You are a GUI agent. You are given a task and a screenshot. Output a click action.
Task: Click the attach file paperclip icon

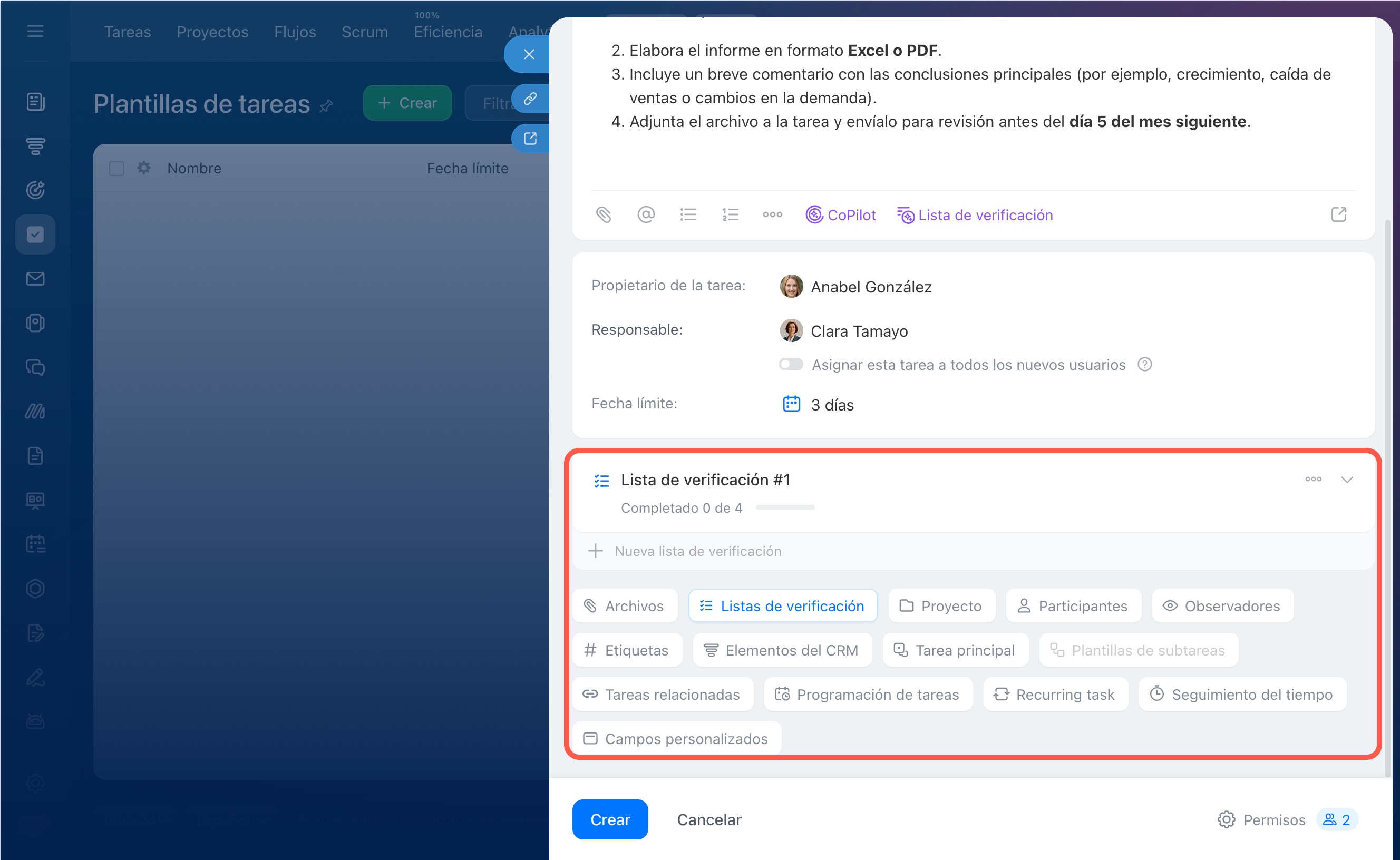[x=604, y=215]
